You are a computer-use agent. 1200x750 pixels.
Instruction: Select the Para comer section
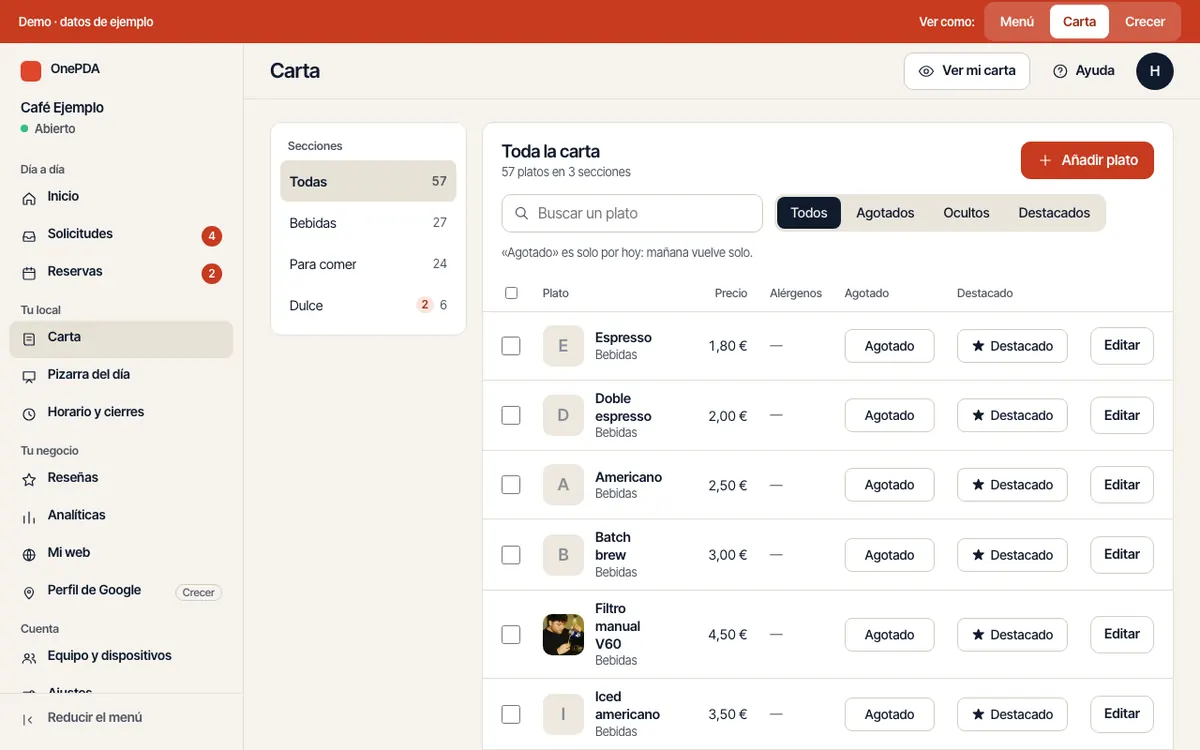368,264
